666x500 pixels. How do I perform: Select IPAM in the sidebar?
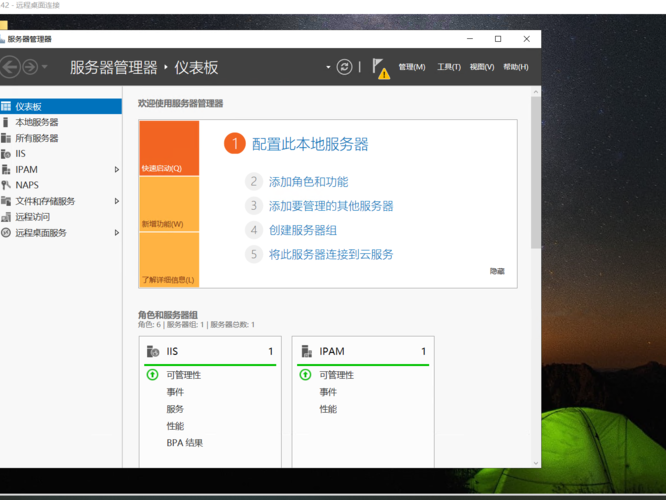pos(61,169)
